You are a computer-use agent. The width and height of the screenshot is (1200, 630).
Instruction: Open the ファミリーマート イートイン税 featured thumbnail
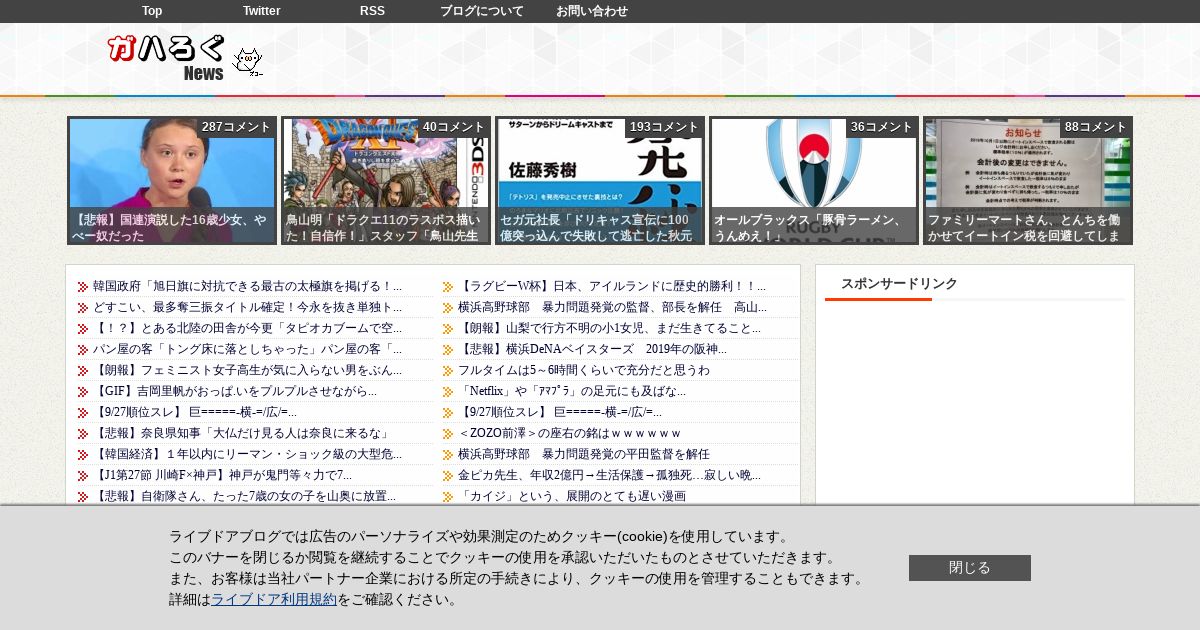1028,181
